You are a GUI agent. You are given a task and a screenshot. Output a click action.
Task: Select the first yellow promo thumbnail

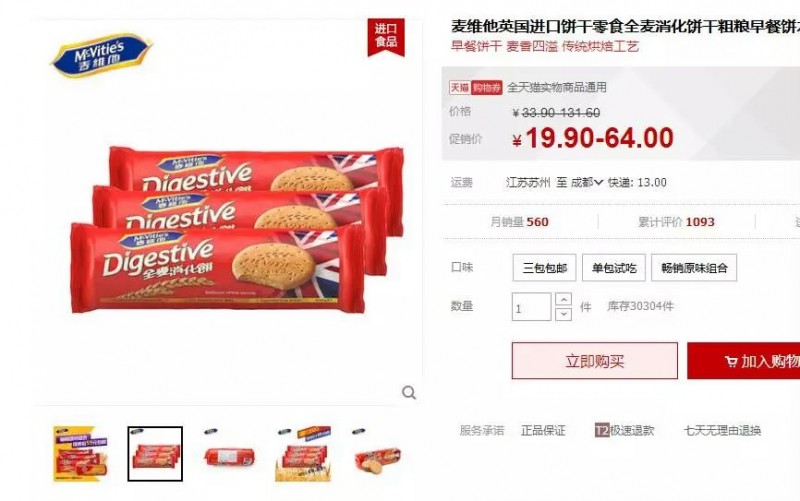pyautogui.click(x=81, y=454)
